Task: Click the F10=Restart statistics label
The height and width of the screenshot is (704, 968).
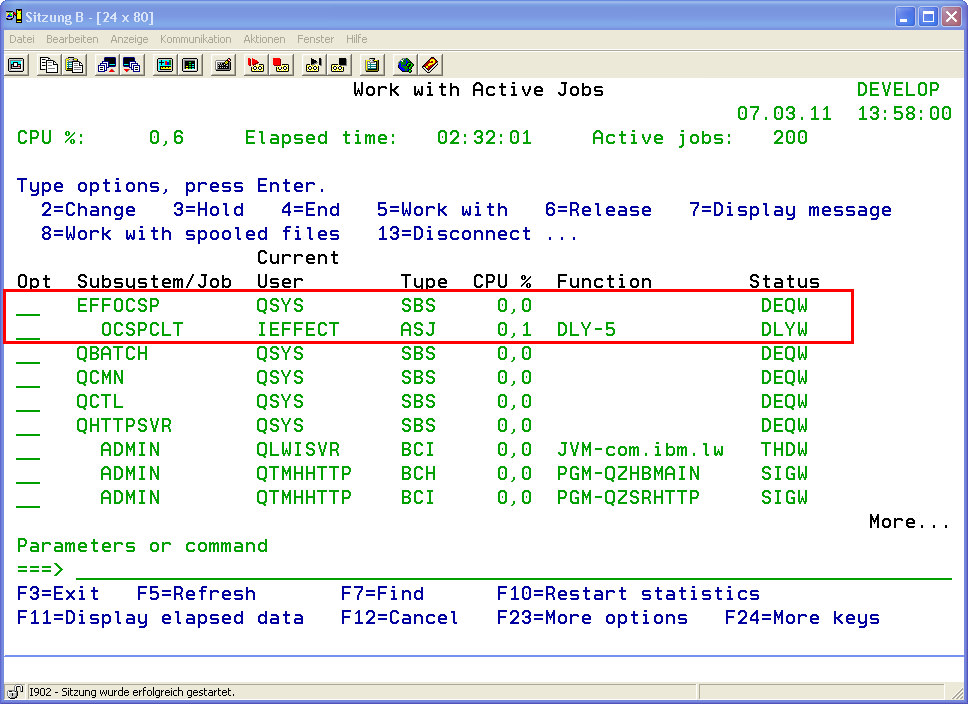Action: pyautogui.click(x=628, y=594)
